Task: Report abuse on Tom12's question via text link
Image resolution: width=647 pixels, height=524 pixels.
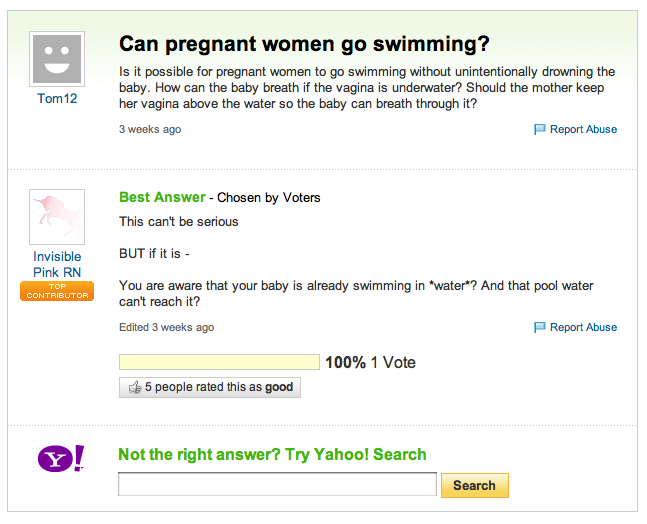Action: click(x=583, y=129)
